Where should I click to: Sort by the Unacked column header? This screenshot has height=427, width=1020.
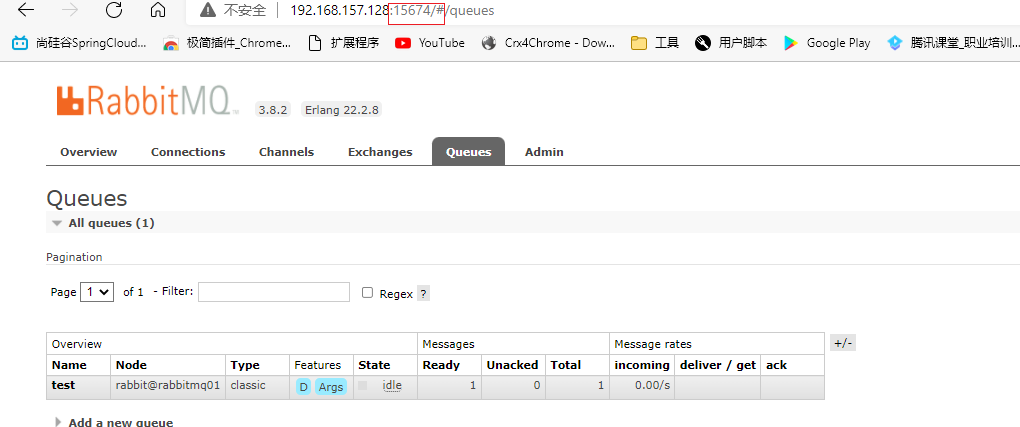coord(512,365)
